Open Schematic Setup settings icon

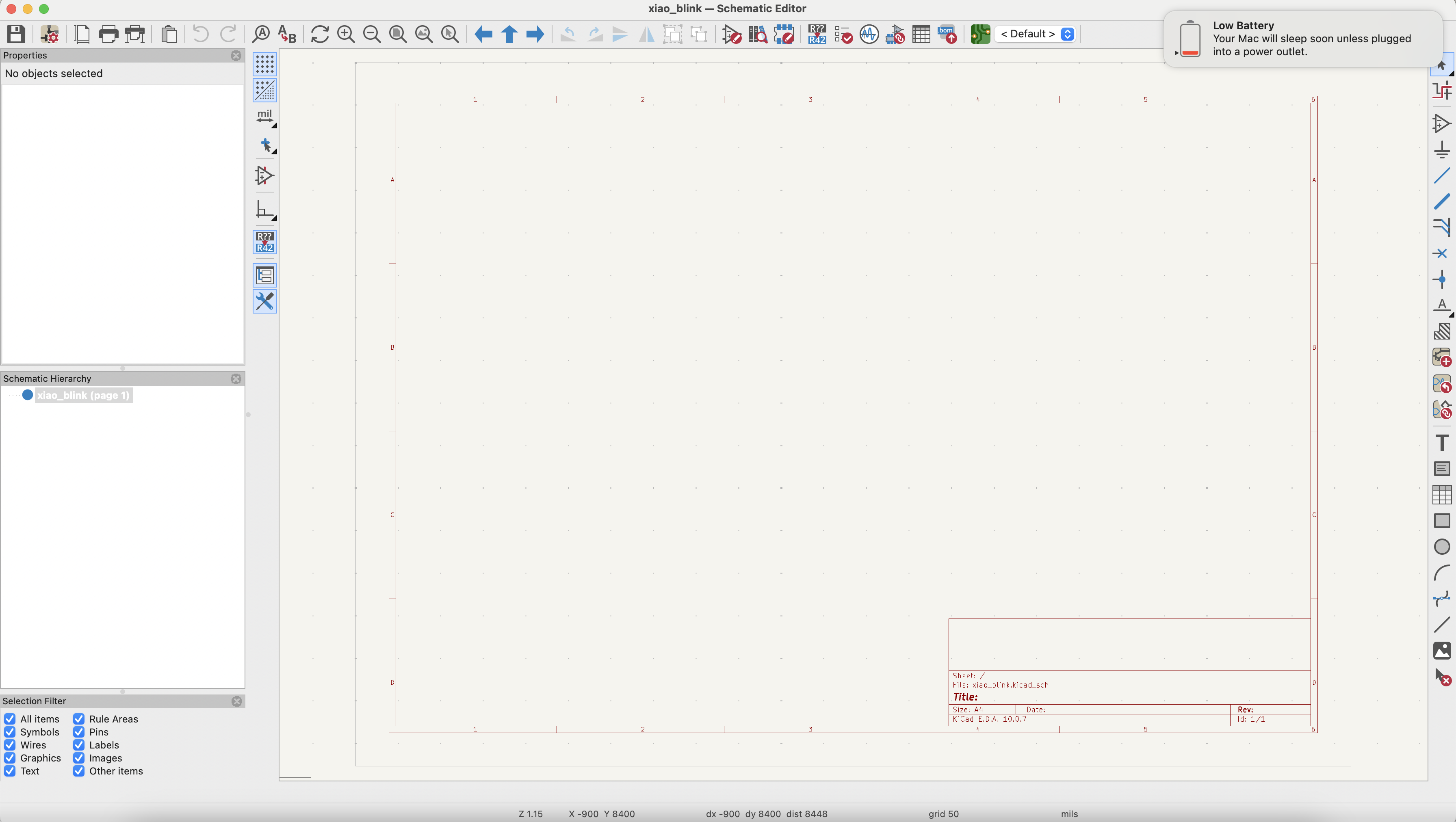coord(50,34)
